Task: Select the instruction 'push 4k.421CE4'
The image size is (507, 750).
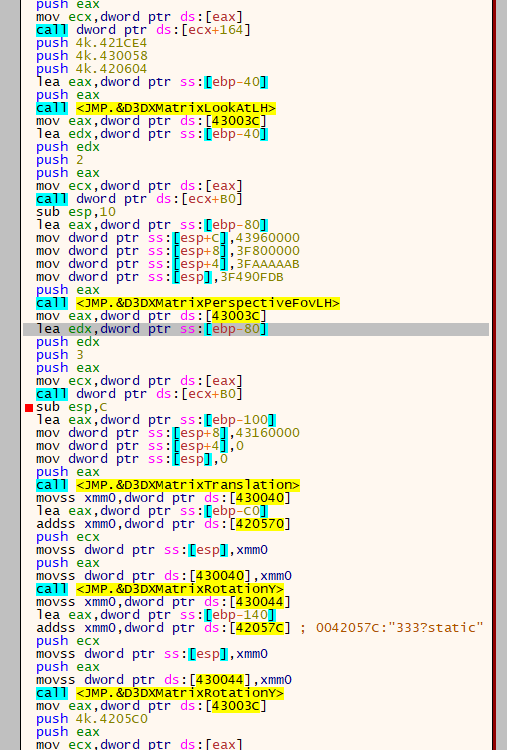Action: (91, 43)
